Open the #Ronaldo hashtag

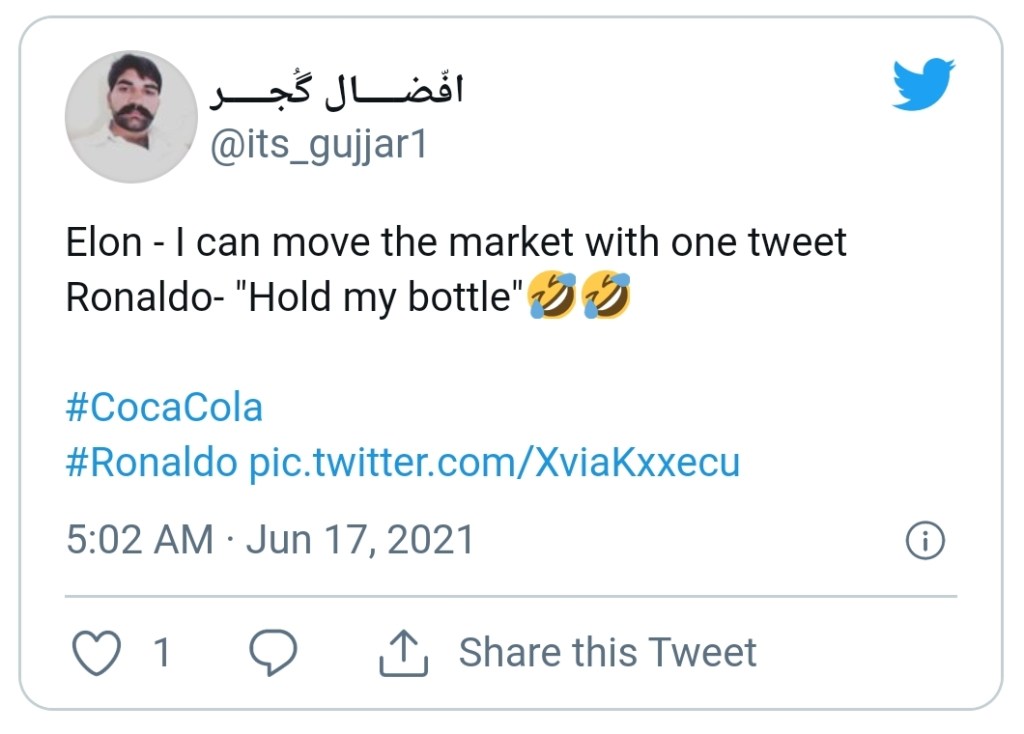pos(152,462)
